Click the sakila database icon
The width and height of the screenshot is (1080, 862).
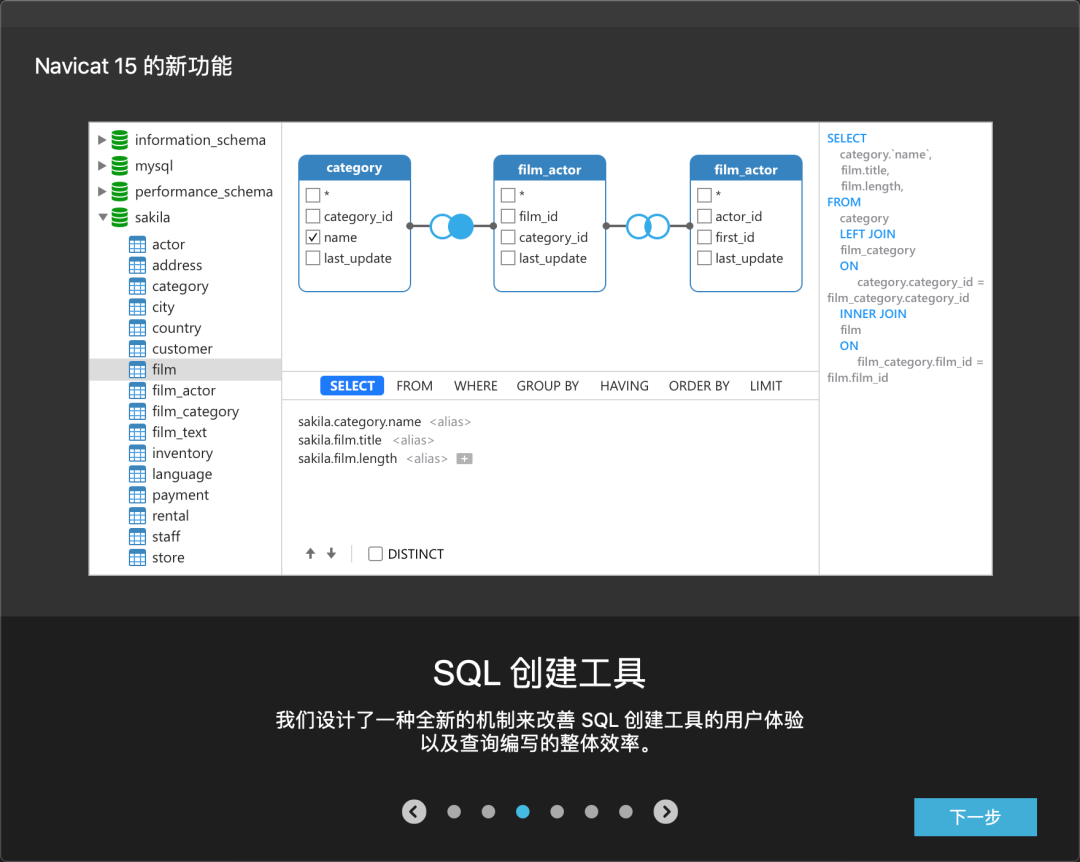point(120,217)
